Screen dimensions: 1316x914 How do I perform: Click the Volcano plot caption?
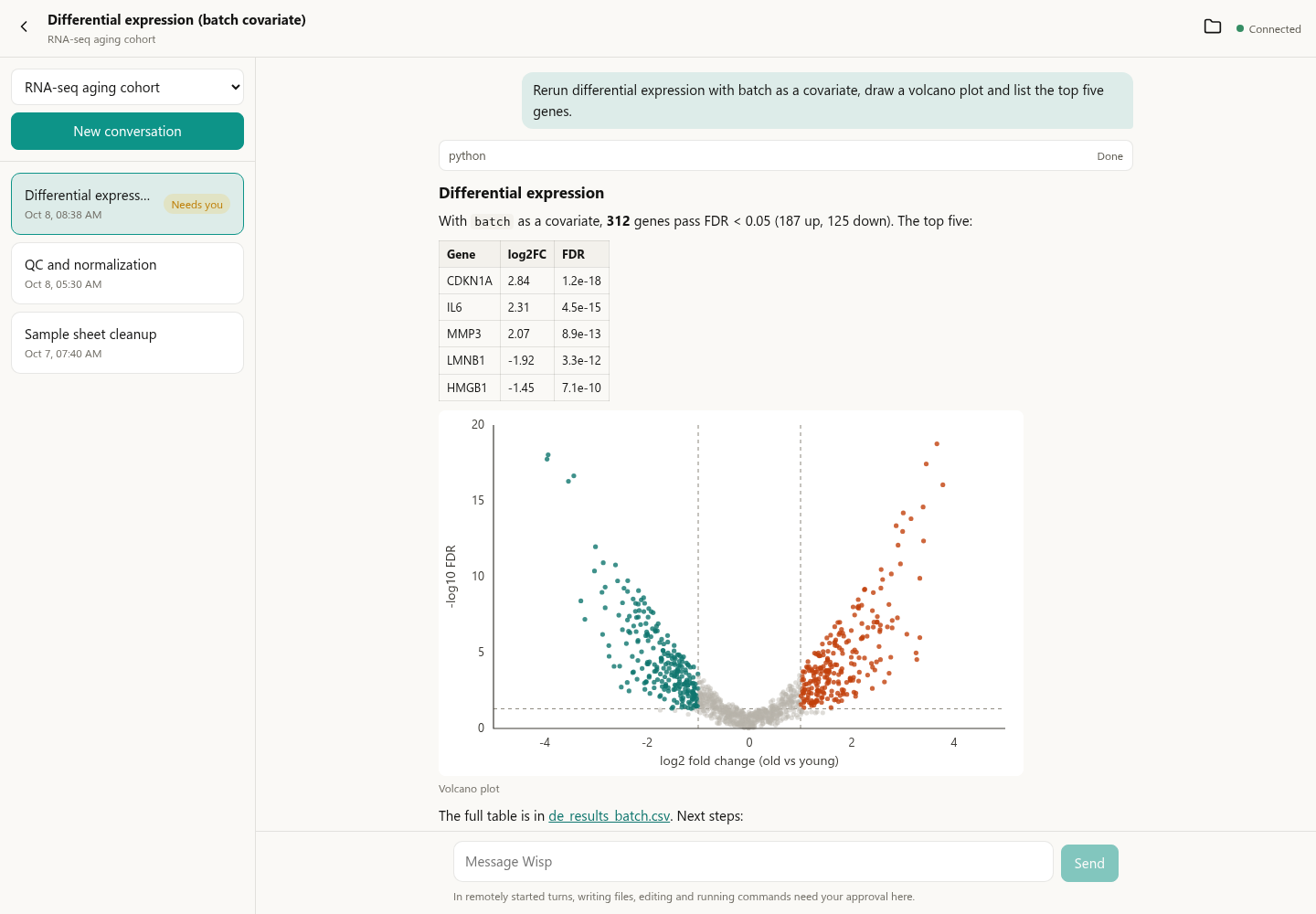pyautogui.click(x=469, y=789)
